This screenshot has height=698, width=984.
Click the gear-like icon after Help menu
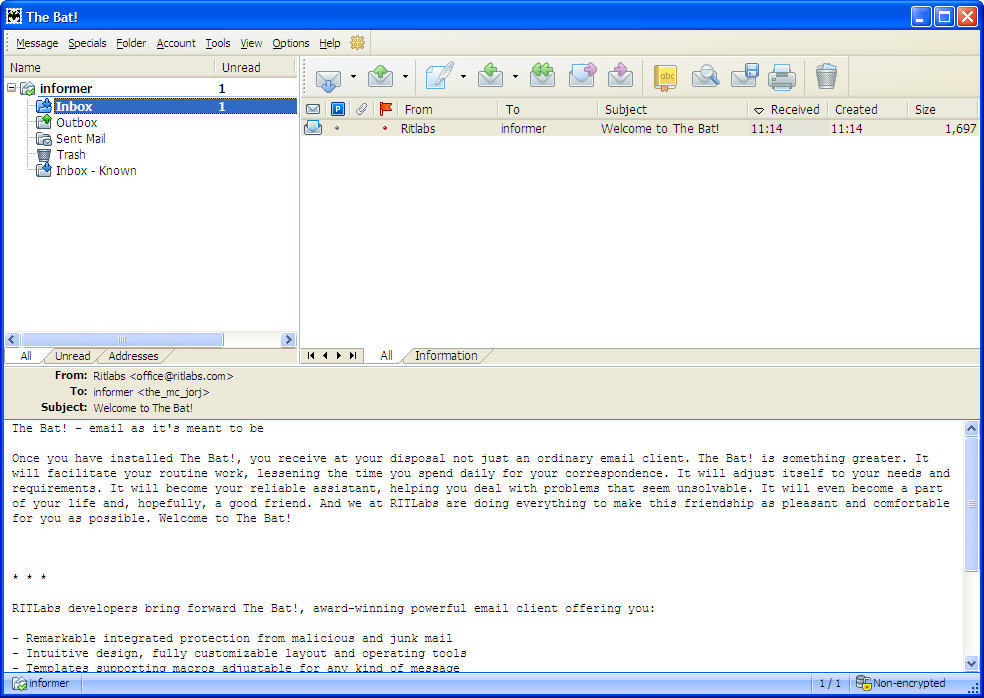pyautogui.click(x=358, y=43)
